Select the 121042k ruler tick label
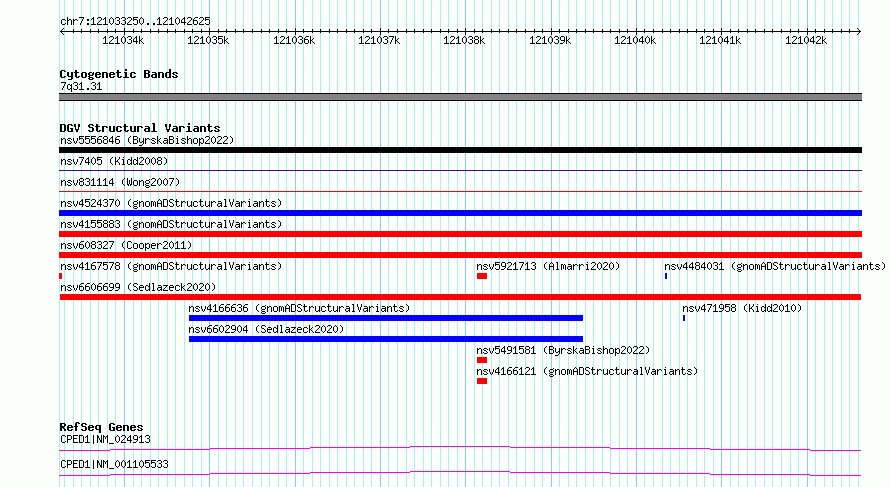The width and height of the screenshot is (890, 487). pyautogui.click(x=806, y=40)
